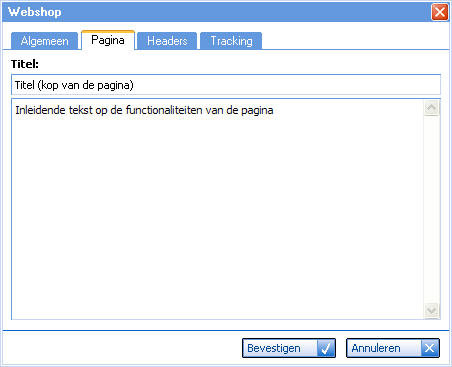
Task: Open the Headers tab
Action: [167, 41]
